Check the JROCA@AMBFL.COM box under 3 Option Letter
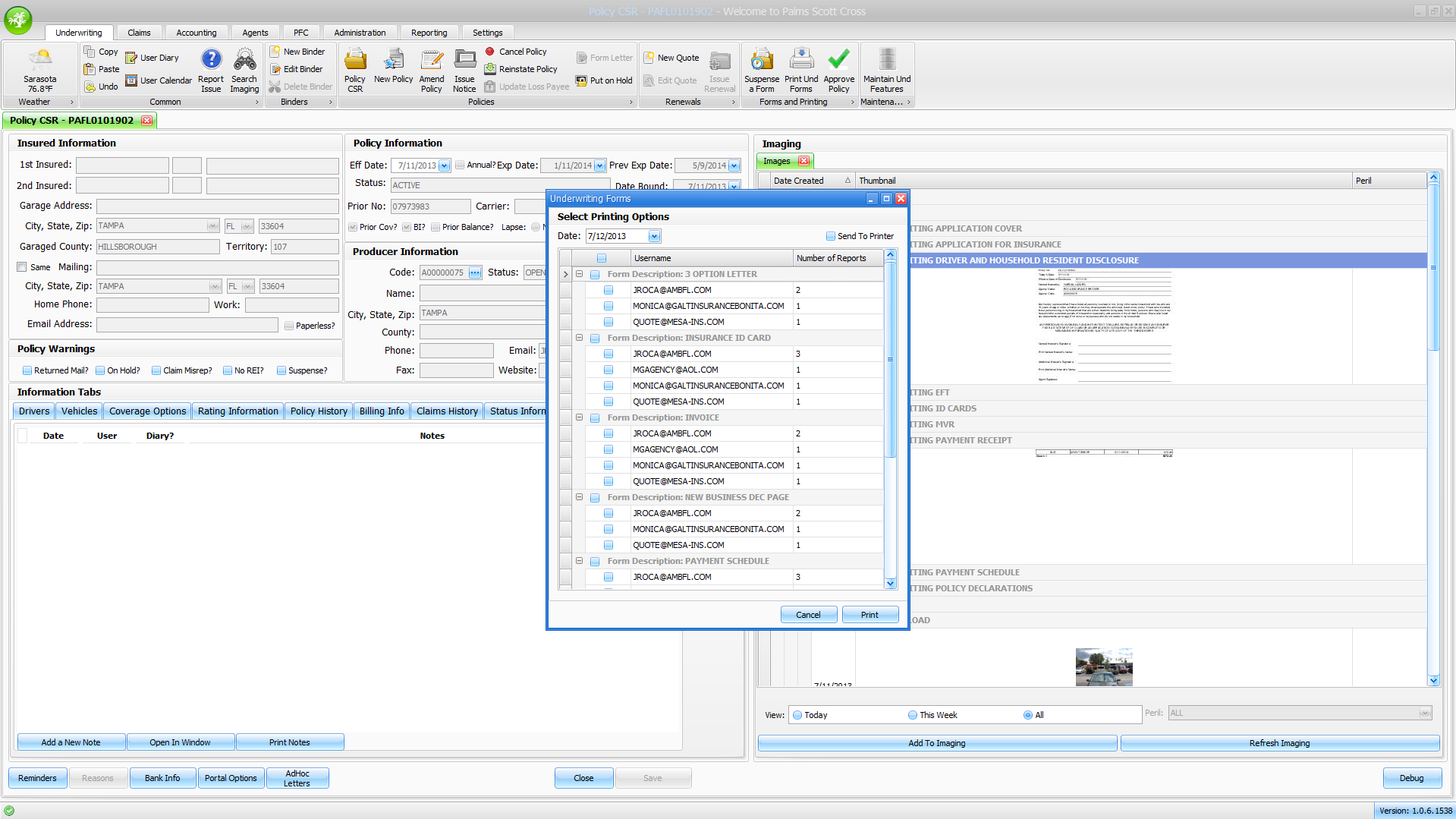 point(609,290)
